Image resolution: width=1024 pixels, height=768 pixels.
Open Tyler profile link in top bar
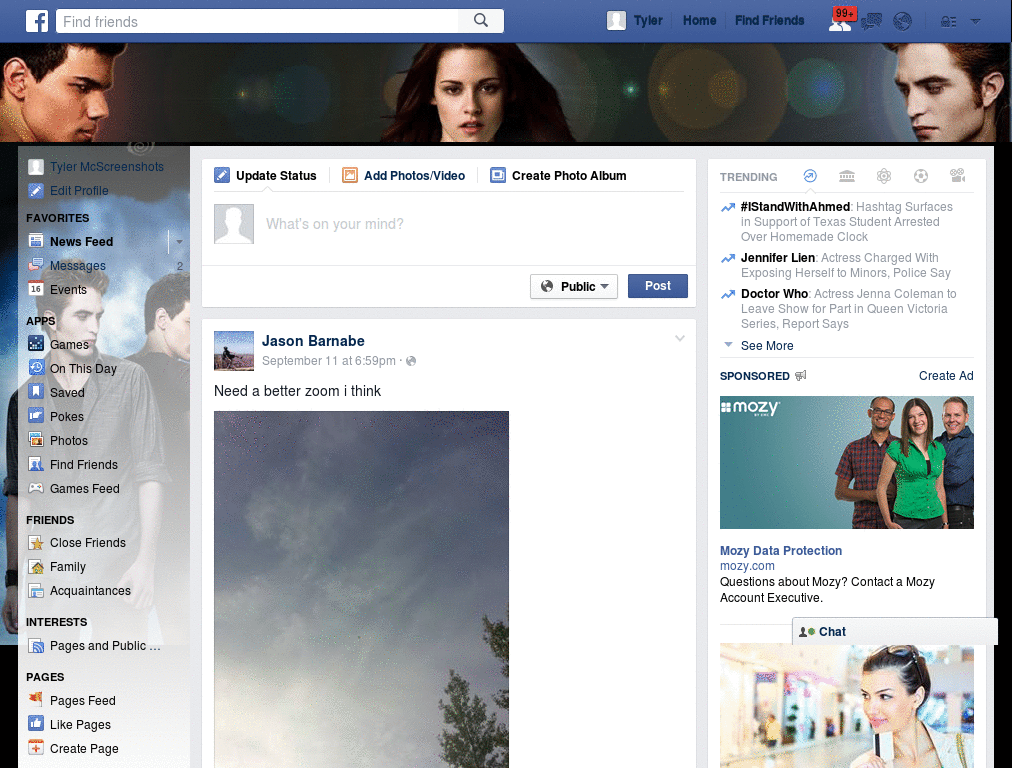(x=648, y=21)
